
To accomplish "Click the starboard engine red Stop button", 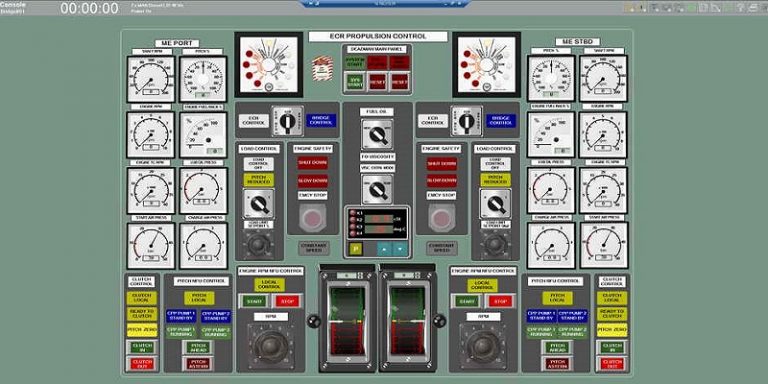I will tap(501, 301).
